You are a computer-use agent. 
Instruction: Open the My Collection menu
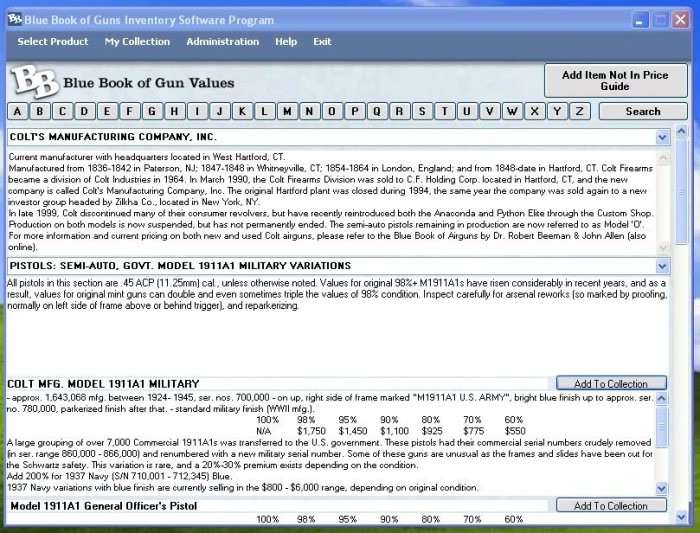click(x=137, y=42)
